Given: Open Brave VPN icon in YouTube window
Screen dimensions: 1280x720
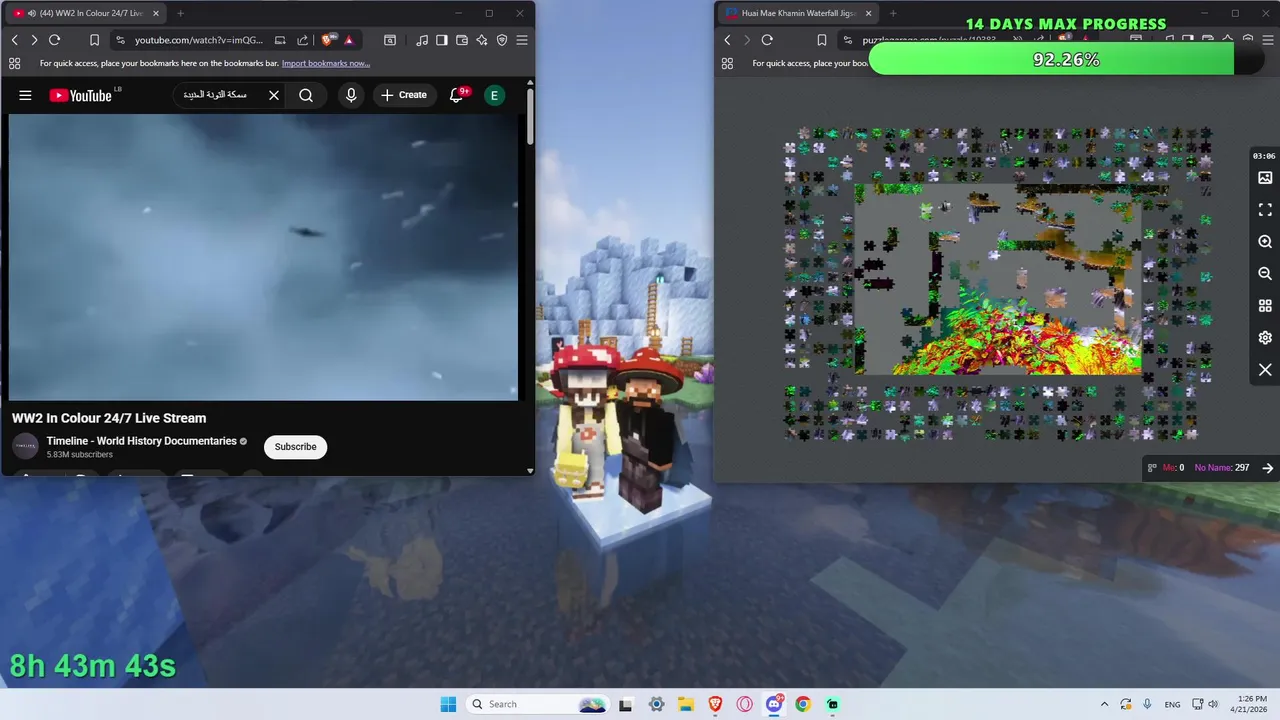Looking at the screenshot, I should [x=502, y=40].
